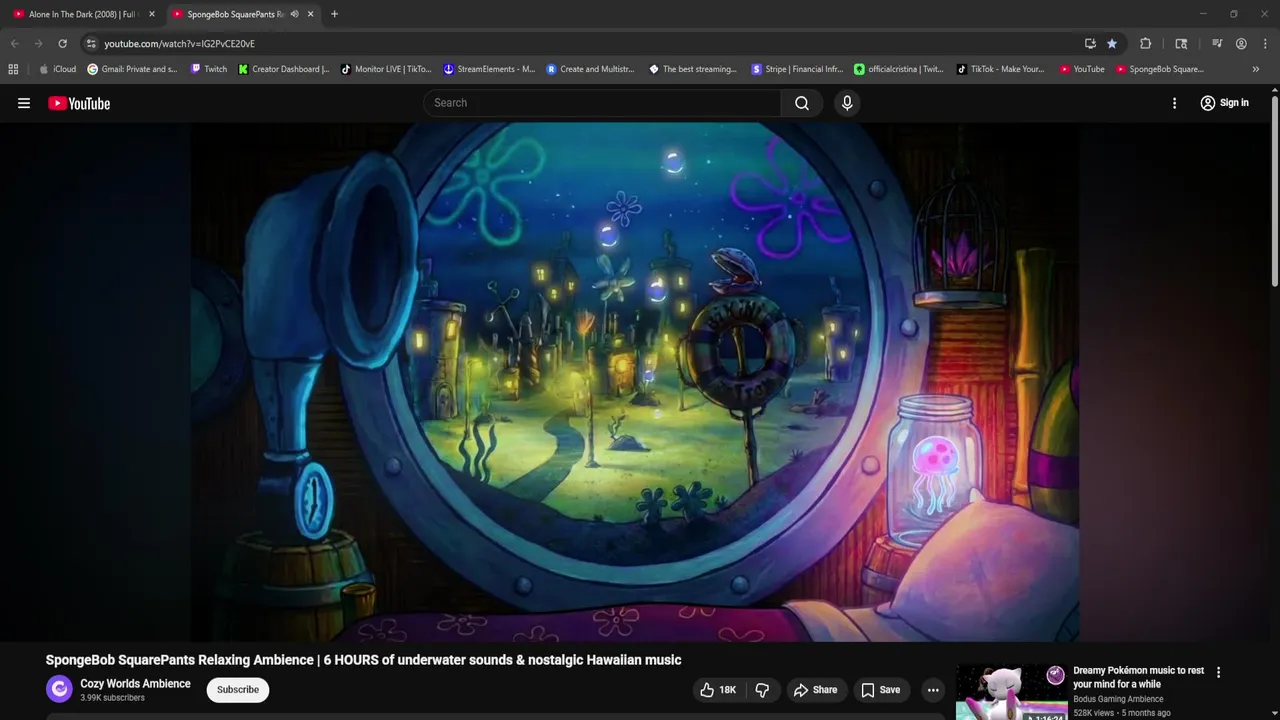
Task: Like the video with thumbs up
Action: 719,690
